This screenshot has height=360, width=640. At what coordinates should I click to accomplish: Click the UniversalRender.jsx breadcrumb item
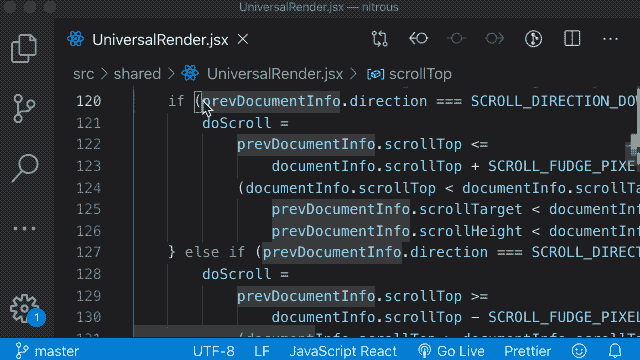click(275, 74)
